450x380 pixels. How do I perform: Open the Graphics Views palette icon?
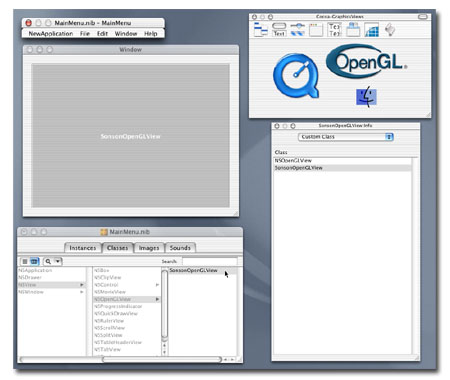371,29
